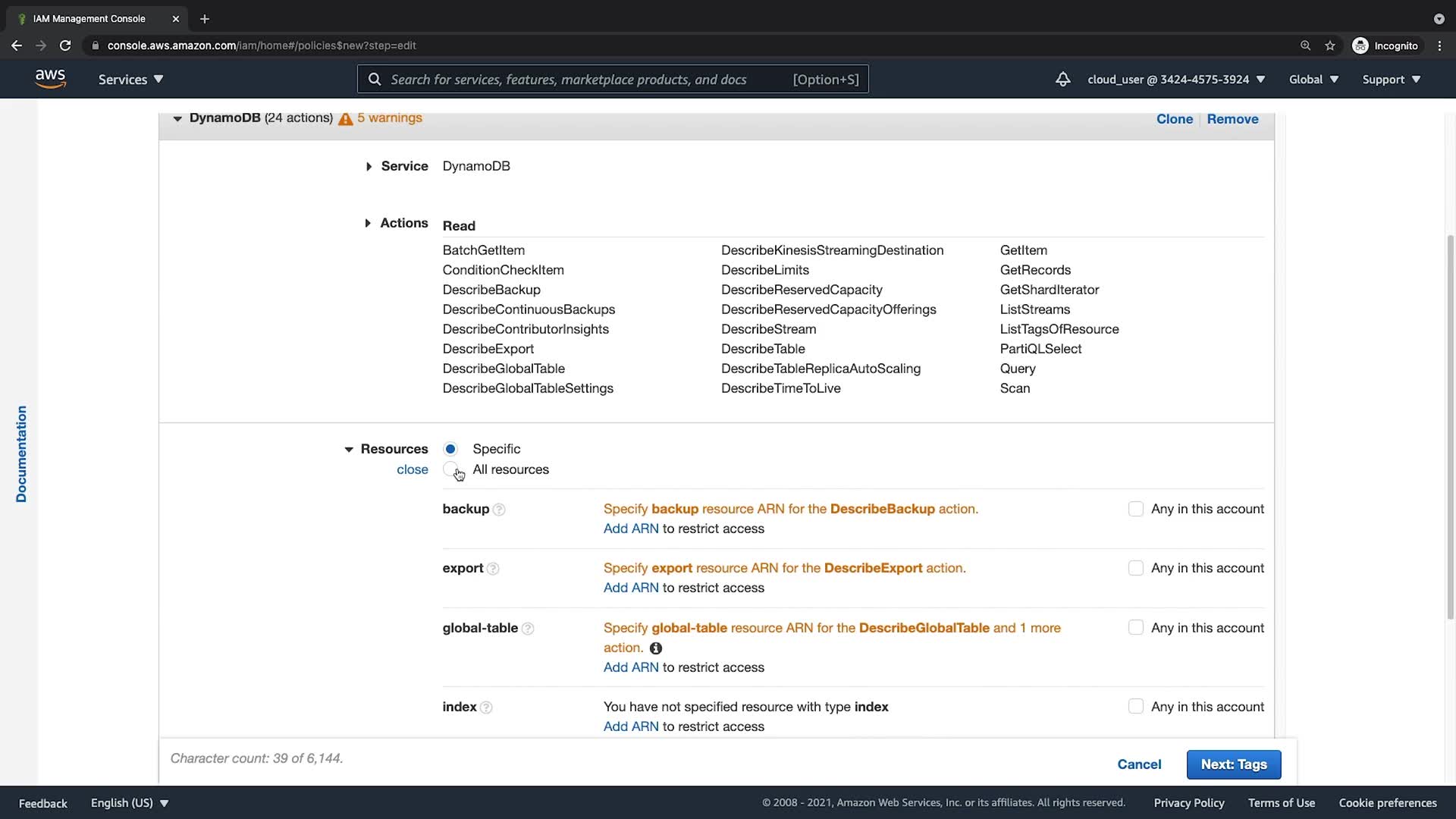Select the All resources radio button
The height and width of the screenshot is (819, 1456).
(450, 469)
